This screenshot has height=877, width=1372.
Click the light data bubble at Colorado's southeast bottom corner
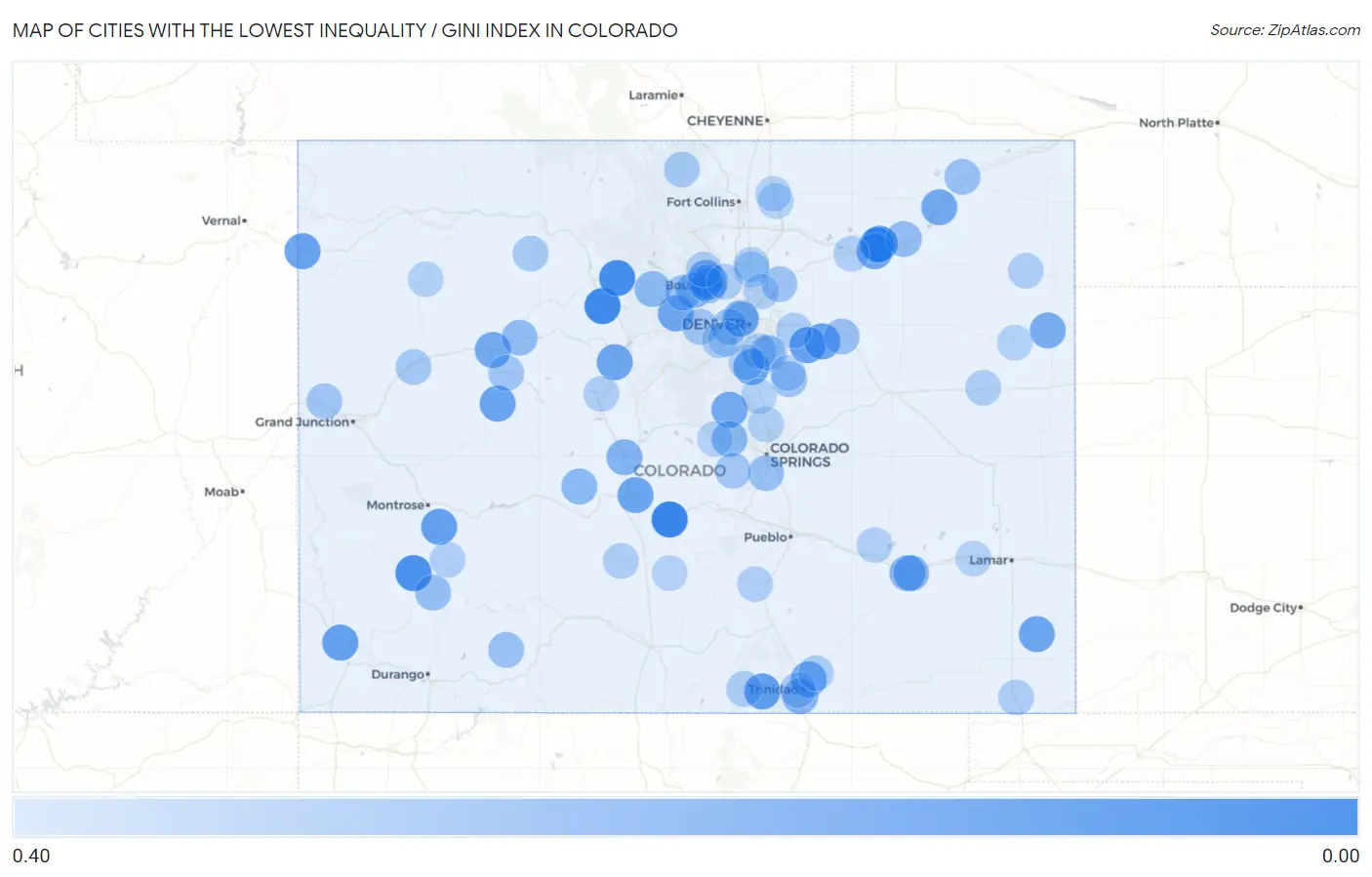point(1016,698)
